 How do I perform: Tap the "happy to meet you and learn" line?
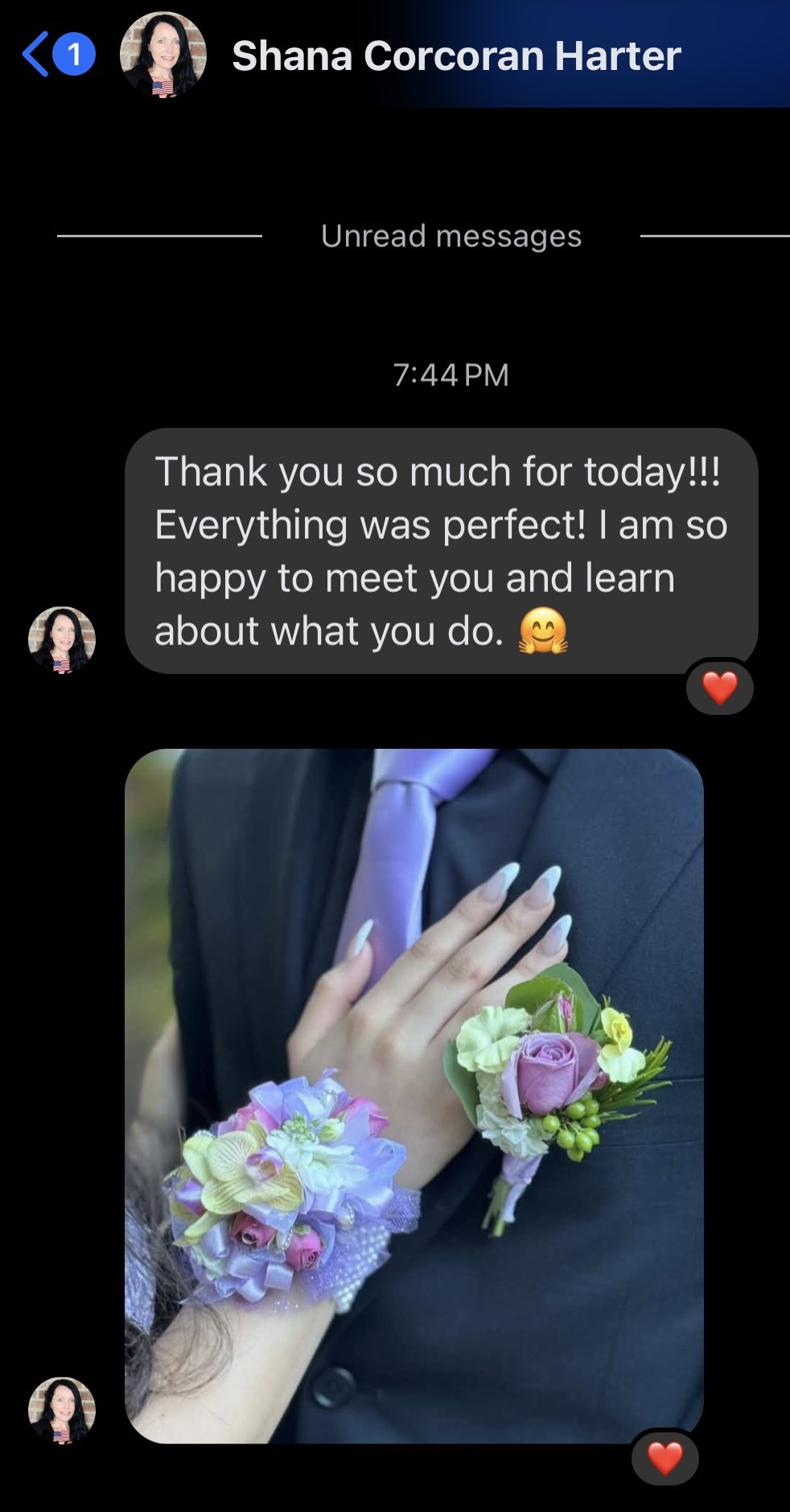[414, 578]
